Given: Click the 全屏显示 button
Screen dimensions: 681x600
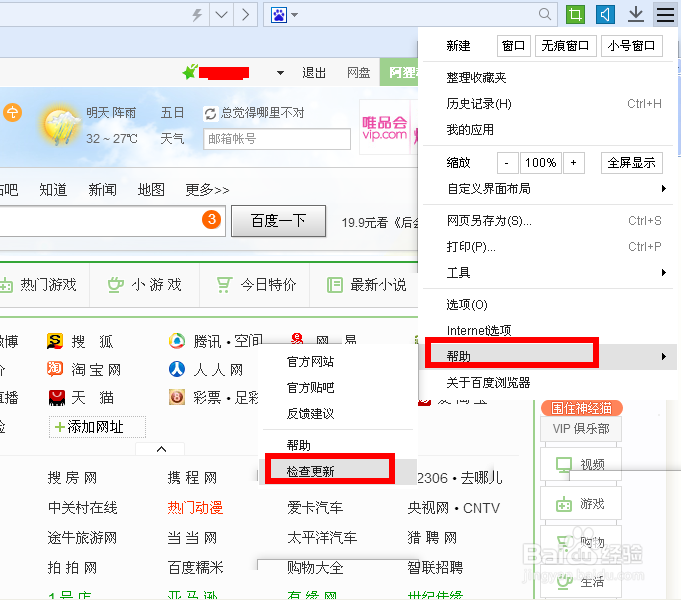Looking at the screenshot, I should (631, 163).
